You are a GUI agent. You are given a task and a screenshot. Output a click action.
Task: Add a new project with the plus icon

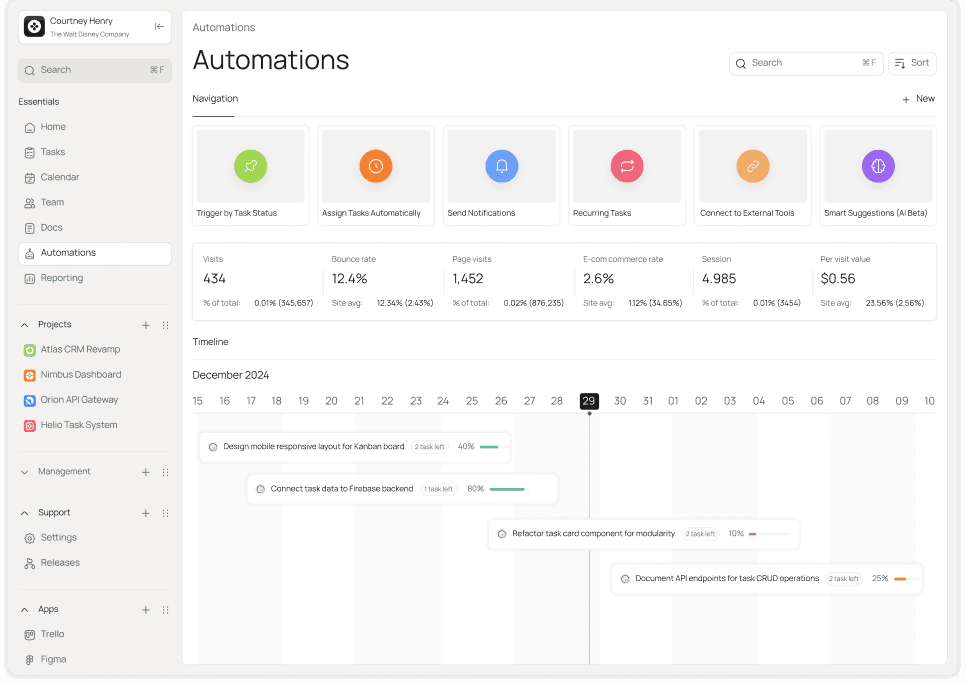[x=146, y=325]
